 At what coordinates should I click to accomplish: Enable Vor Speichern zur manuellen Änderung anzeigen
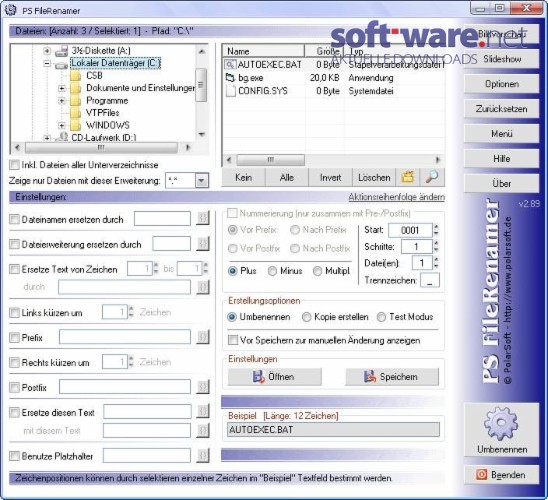click(233, 340)
